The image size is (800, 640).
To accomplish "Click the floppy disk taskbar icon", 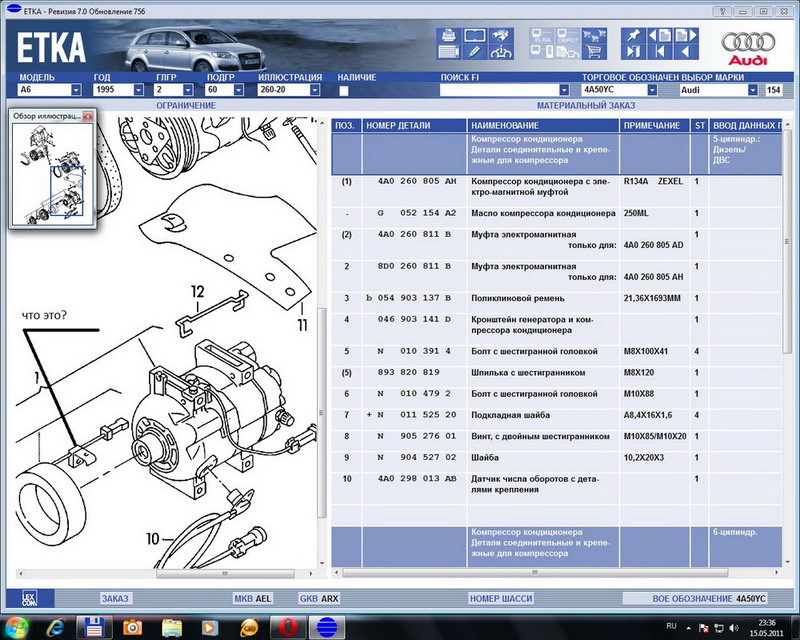I will coord(94,627).
